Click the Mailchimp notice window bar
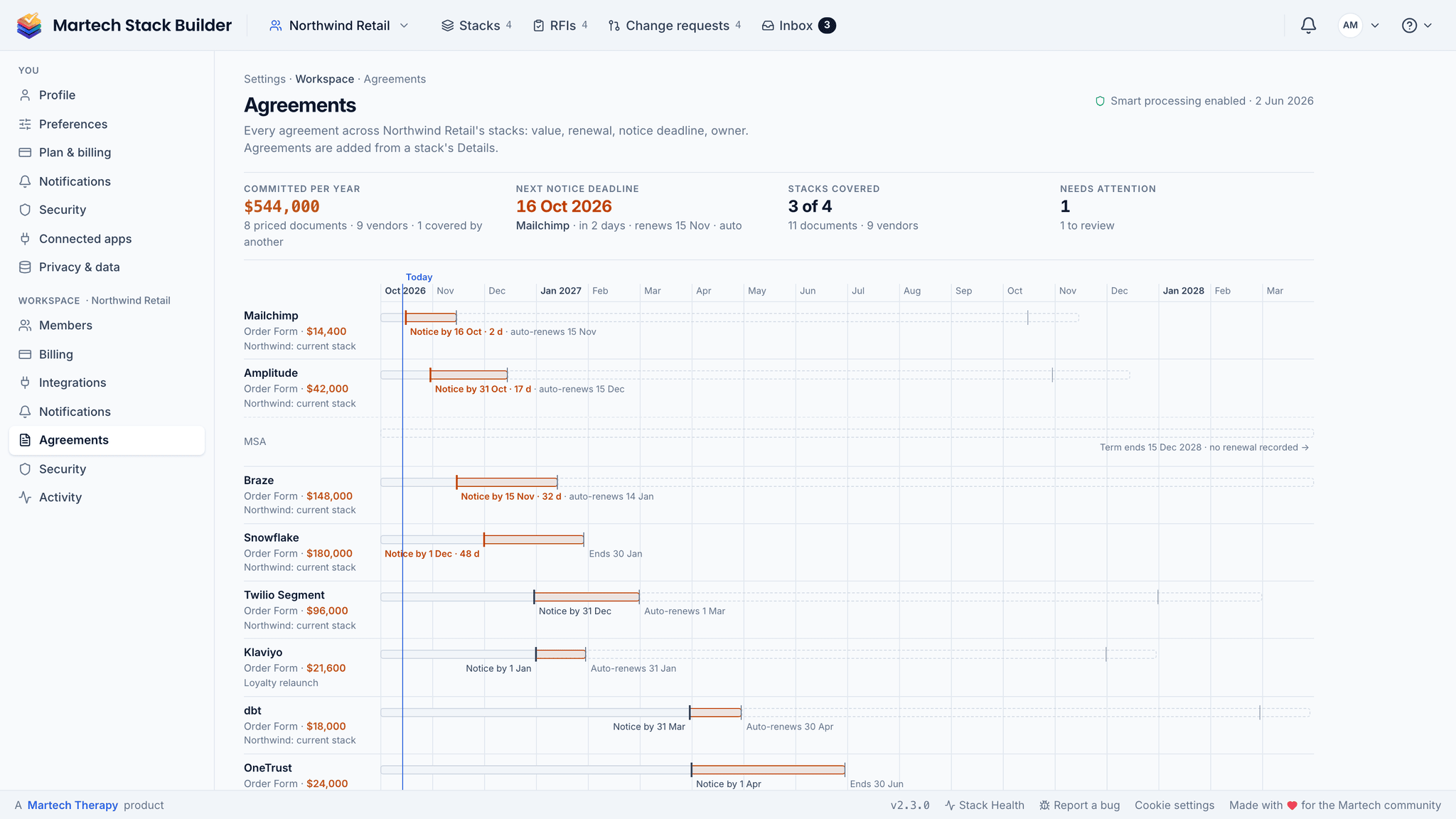This screenshot has width=1456, height=819. coord(431,317)
